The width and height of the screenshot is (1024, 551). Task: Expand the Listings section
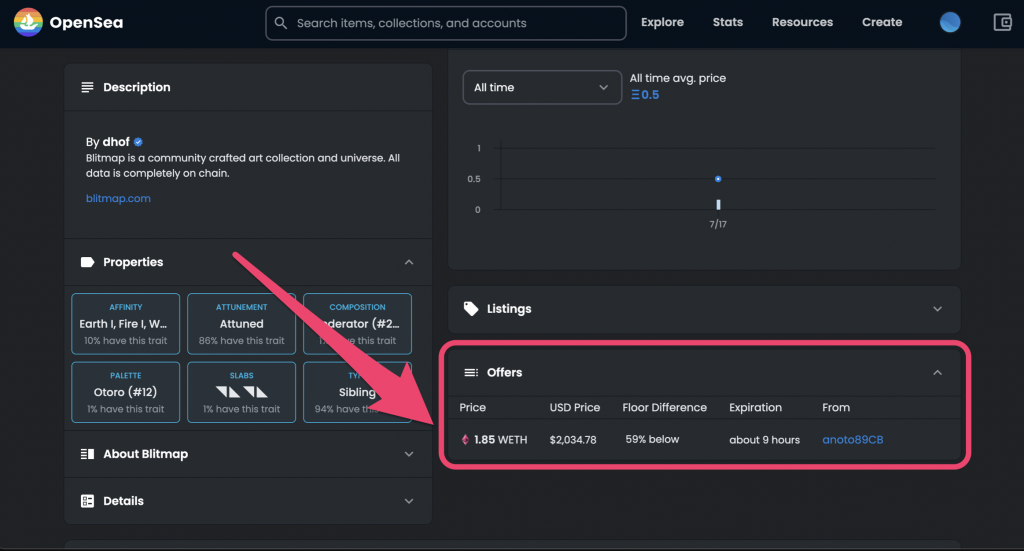click(x=937, y=309)
